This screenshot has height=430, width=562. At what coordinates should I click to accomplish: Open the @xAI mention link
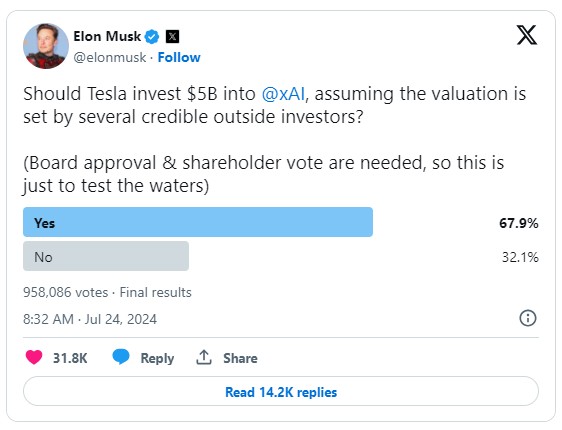click(x=283, y=94)
